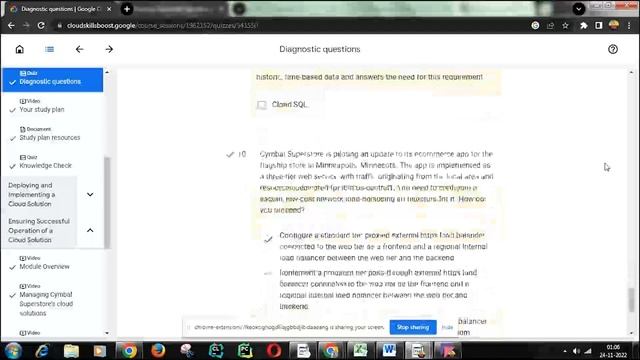Toggle the course outline list icon
640x360 pixels.
(50, 49)
